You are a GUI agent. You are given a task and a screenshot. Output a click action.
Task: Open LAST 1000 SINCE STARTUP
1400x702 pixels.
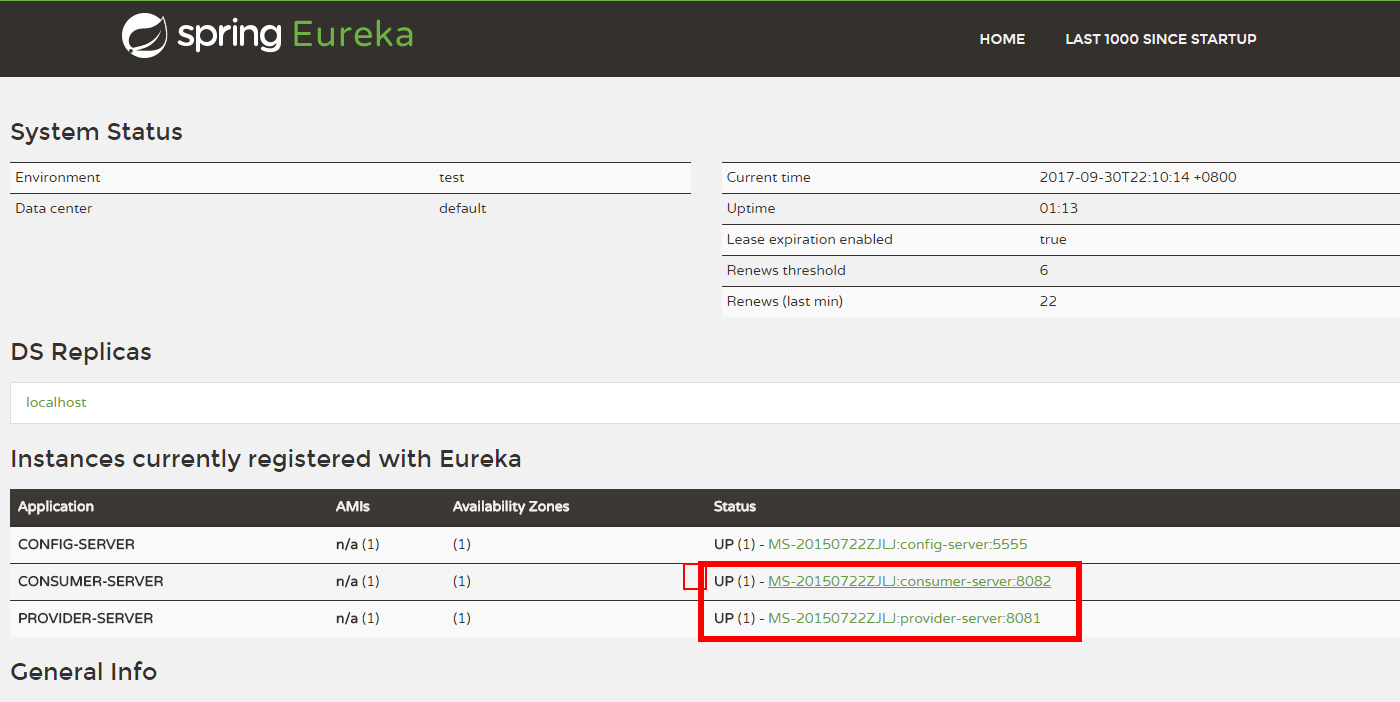tap(1160, 39)
